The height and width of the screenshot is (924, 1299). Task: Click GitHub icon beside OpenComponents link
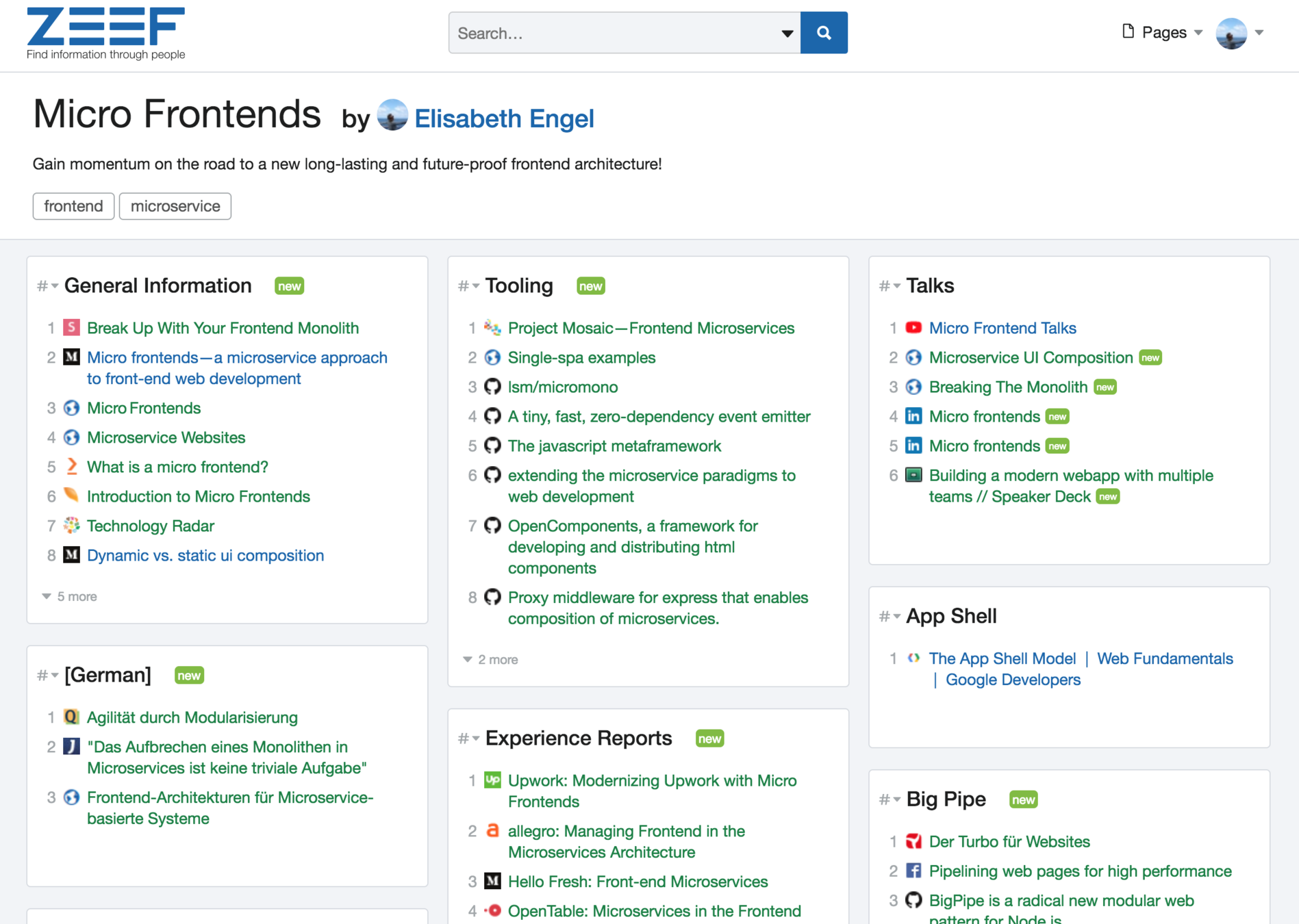(x=492, y=525)
